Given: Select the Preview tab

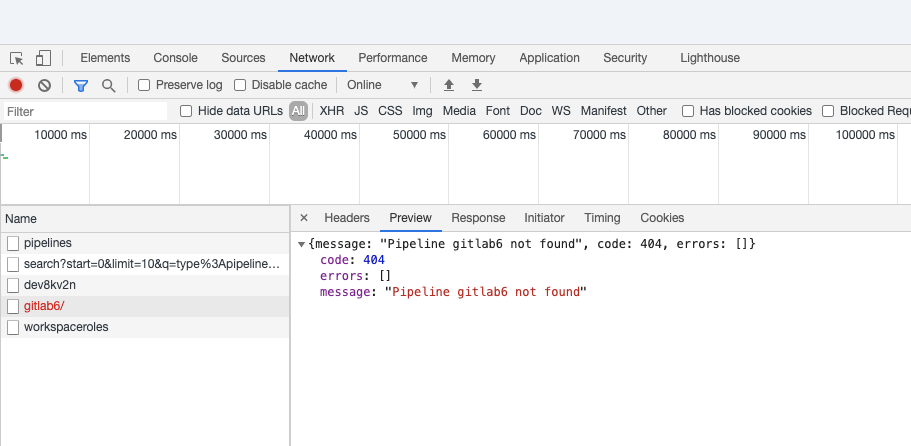Looking at the screenshot, I should pos(411,218).
